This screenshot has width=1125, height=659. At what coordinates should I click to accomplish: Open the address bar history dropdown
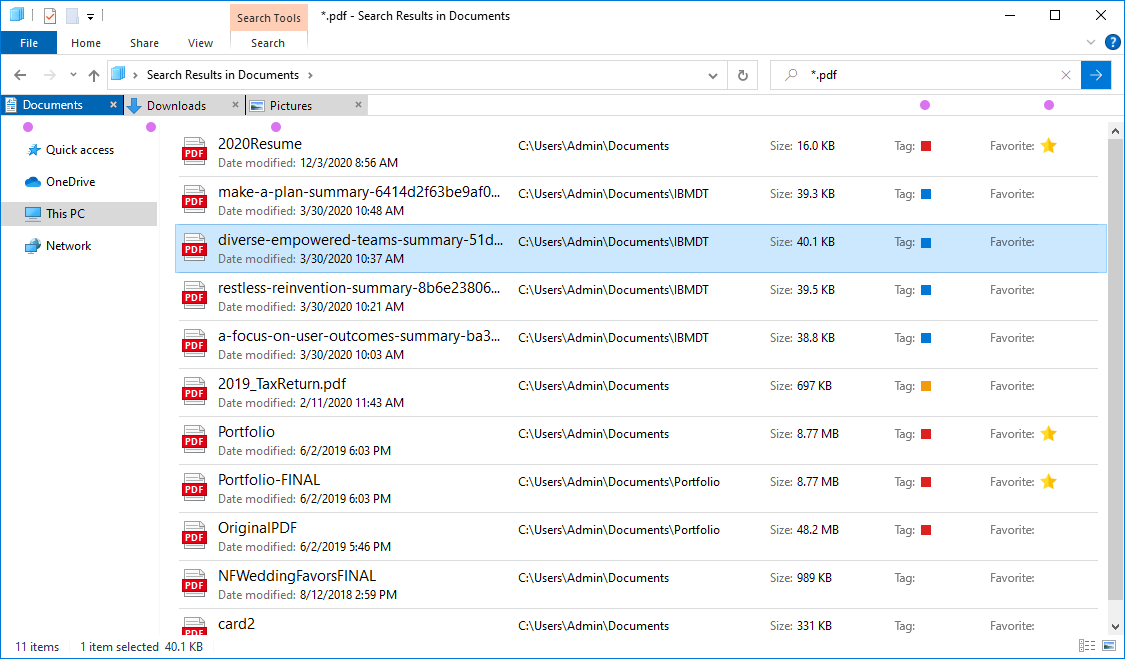pos(713,75)
